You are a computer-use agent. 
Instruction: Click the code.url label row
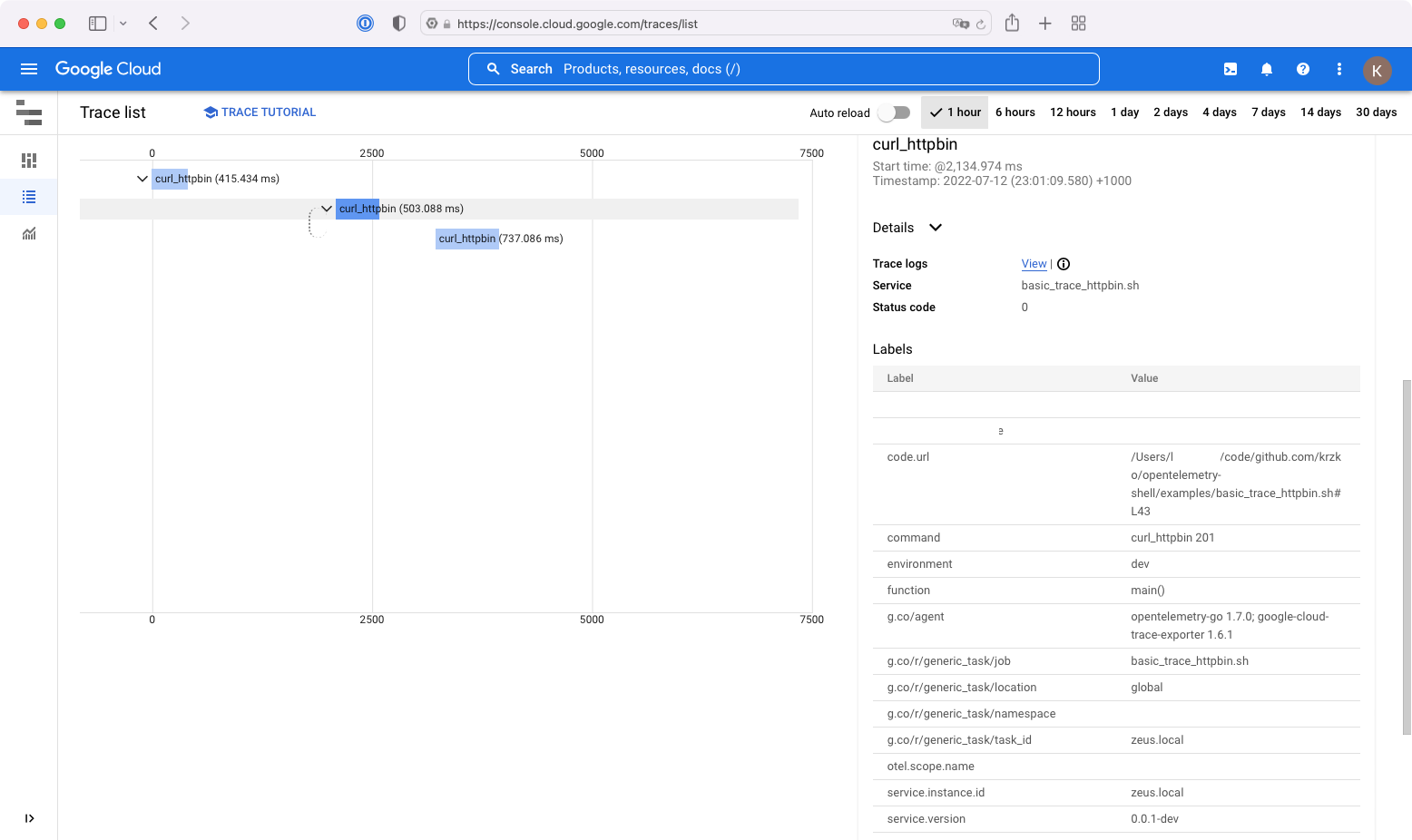[x=1115, y=484]
